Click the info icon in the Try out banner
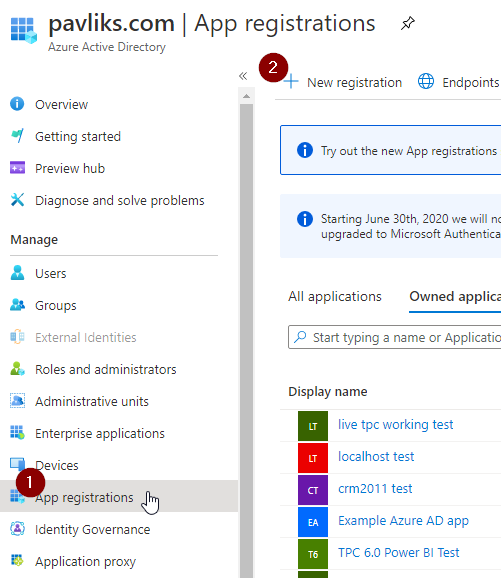The image size is (501, 578). pyautogui.click(x=305, y=150)
